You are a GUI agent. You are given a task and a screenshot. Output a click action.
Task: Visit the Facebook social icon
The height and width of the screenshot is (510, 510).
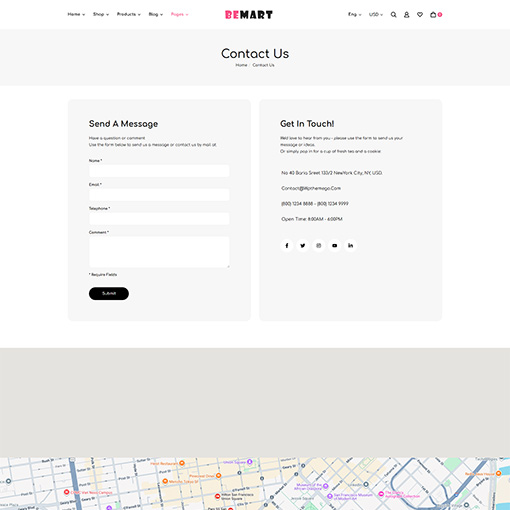point(287,246)
